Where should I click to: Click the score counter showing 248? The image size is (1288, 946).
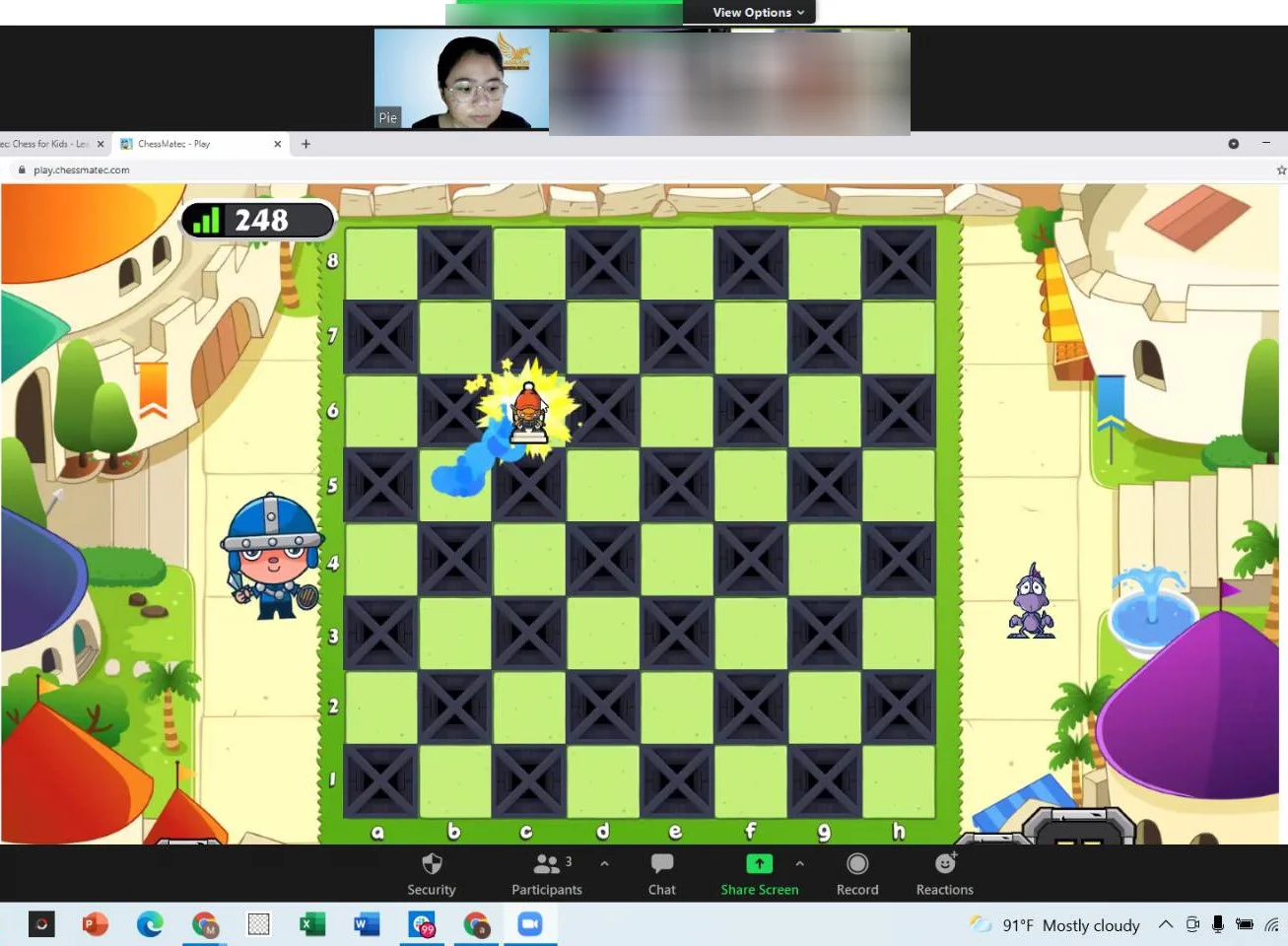pos(258,220)
